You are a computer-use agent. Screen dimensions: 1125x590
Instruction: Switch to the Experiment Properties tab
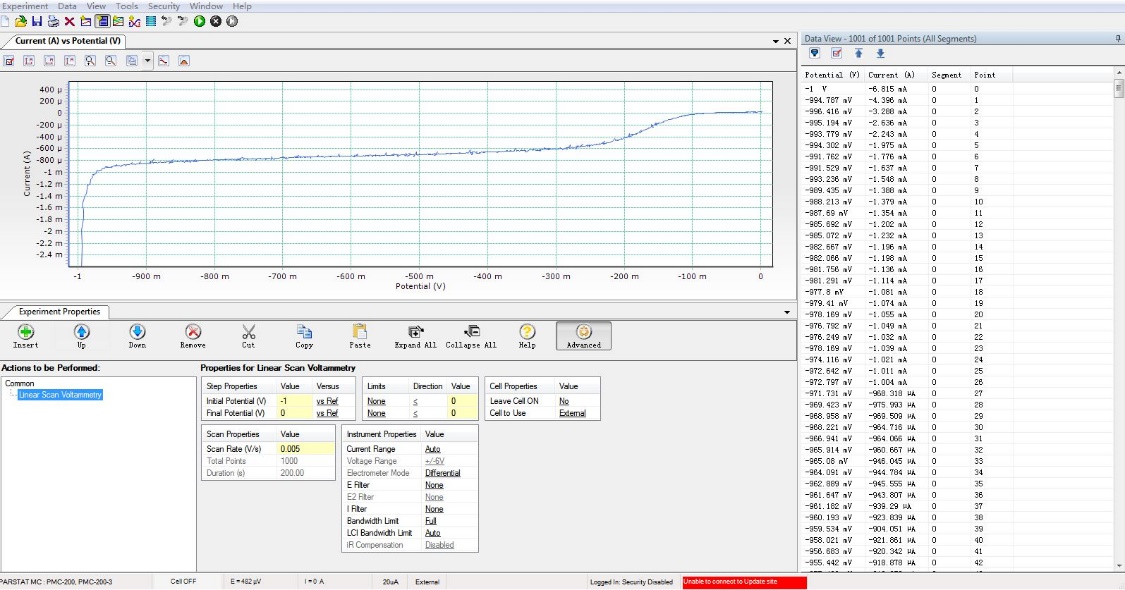click(59, 311)
